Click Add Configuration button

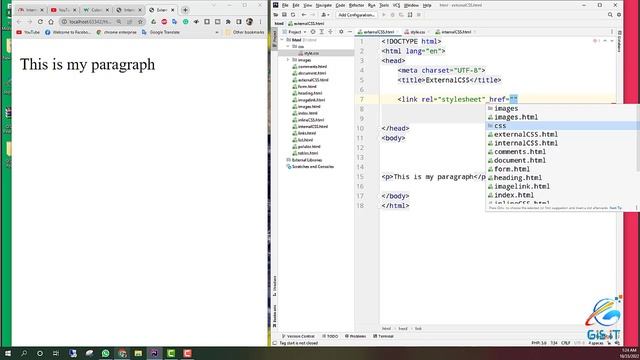pyautogui.click(x=356, y=15)
